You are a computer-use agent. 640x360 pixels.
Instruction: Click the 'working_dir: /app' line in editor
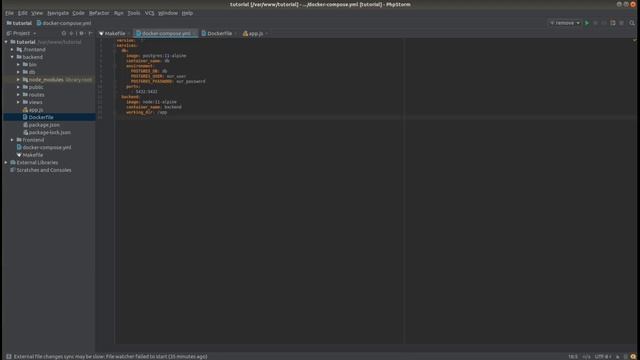pyautogui.click(x=147, y=112)
